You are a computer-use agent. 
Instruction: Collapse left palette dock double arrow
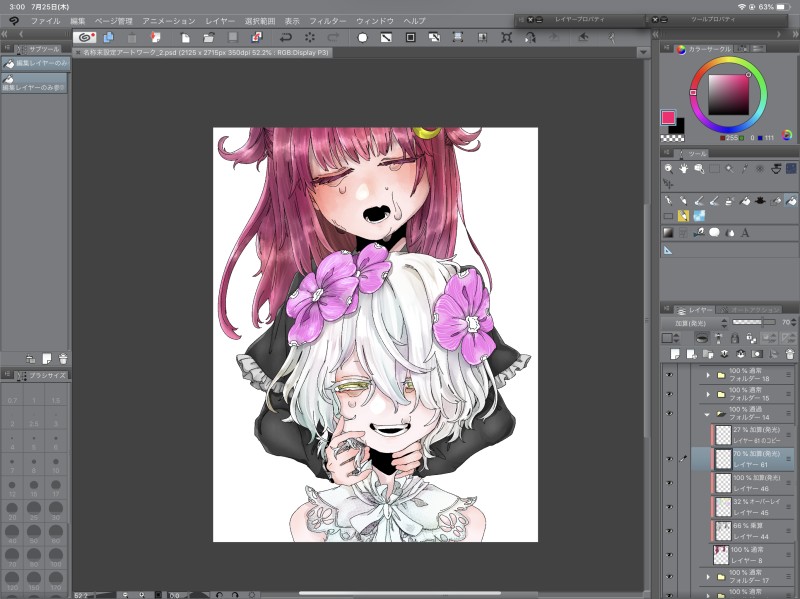tap(5, 34)
